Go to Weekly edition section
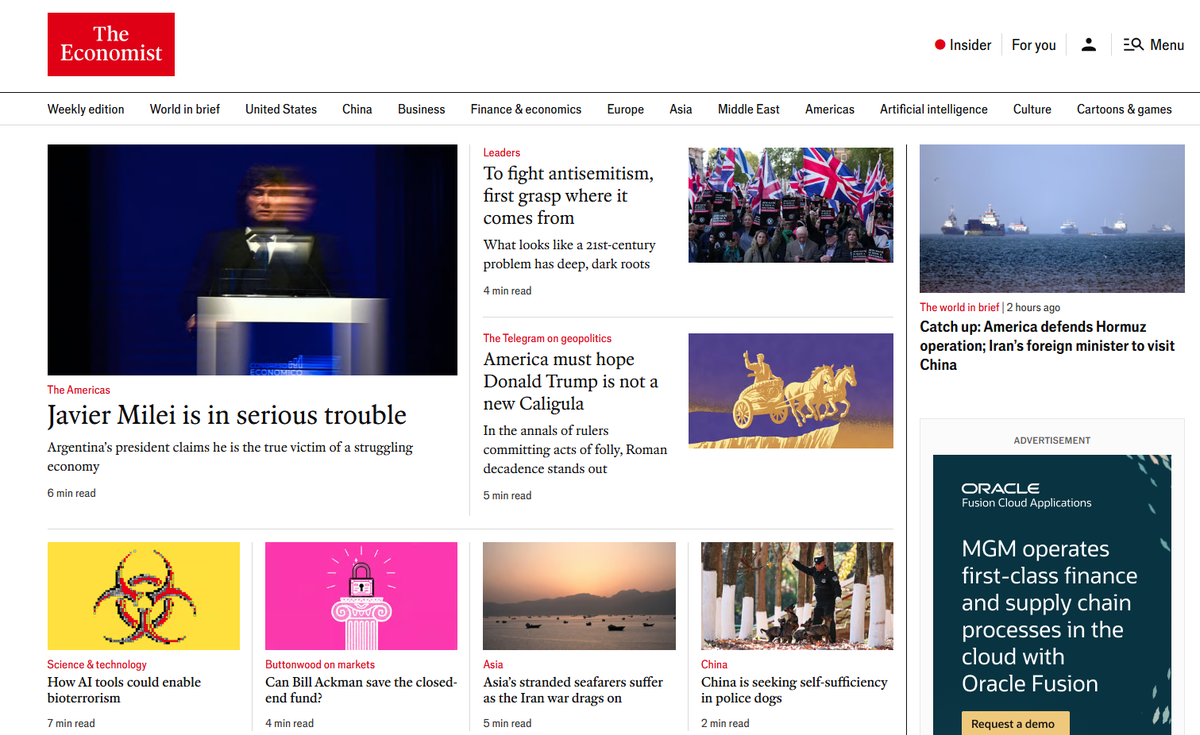The width and height of the screenshot is (1200, 735). coord(86,109)
